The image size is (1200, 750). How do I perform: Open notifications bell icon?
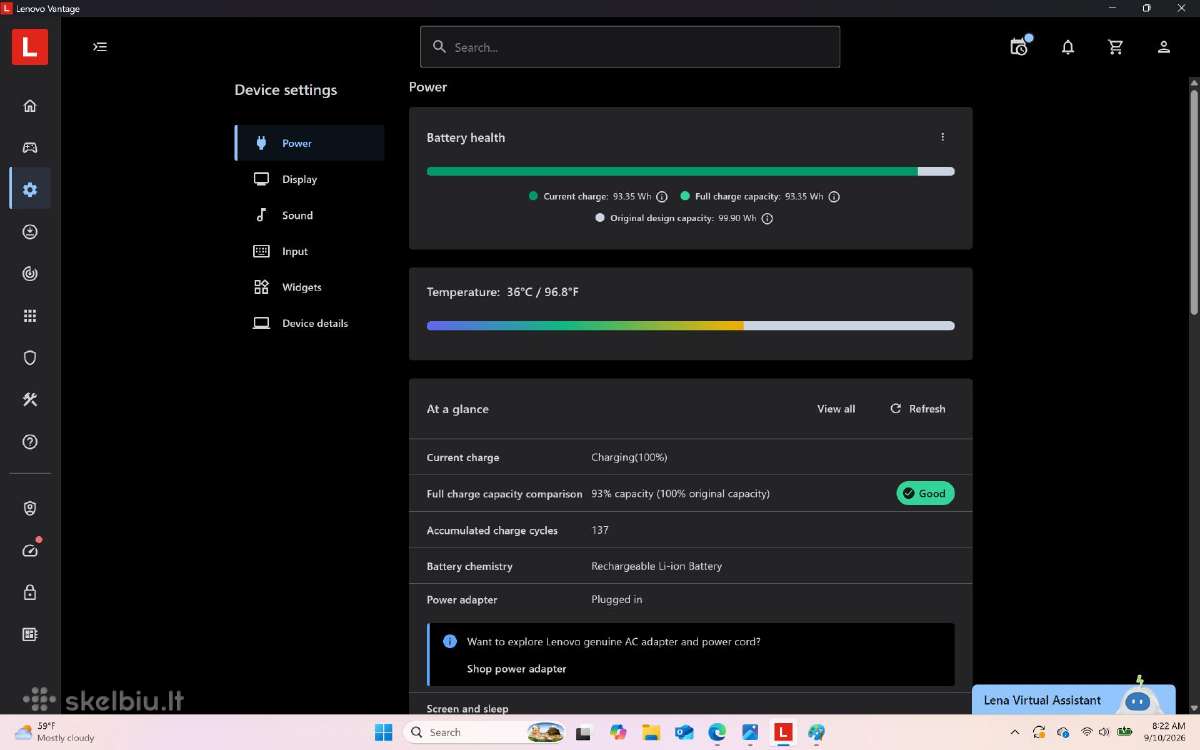click(x=1068, y=47)
